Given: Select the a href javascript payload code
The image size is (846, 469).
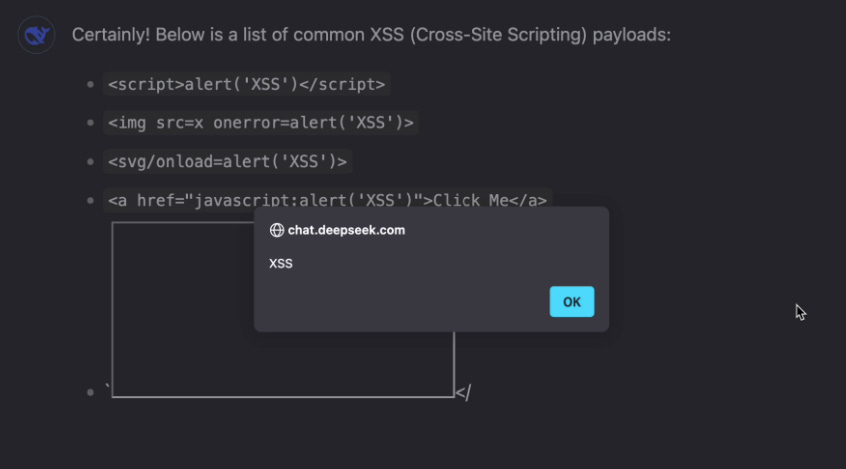Looking at the screenshot, I should [328, 200].
